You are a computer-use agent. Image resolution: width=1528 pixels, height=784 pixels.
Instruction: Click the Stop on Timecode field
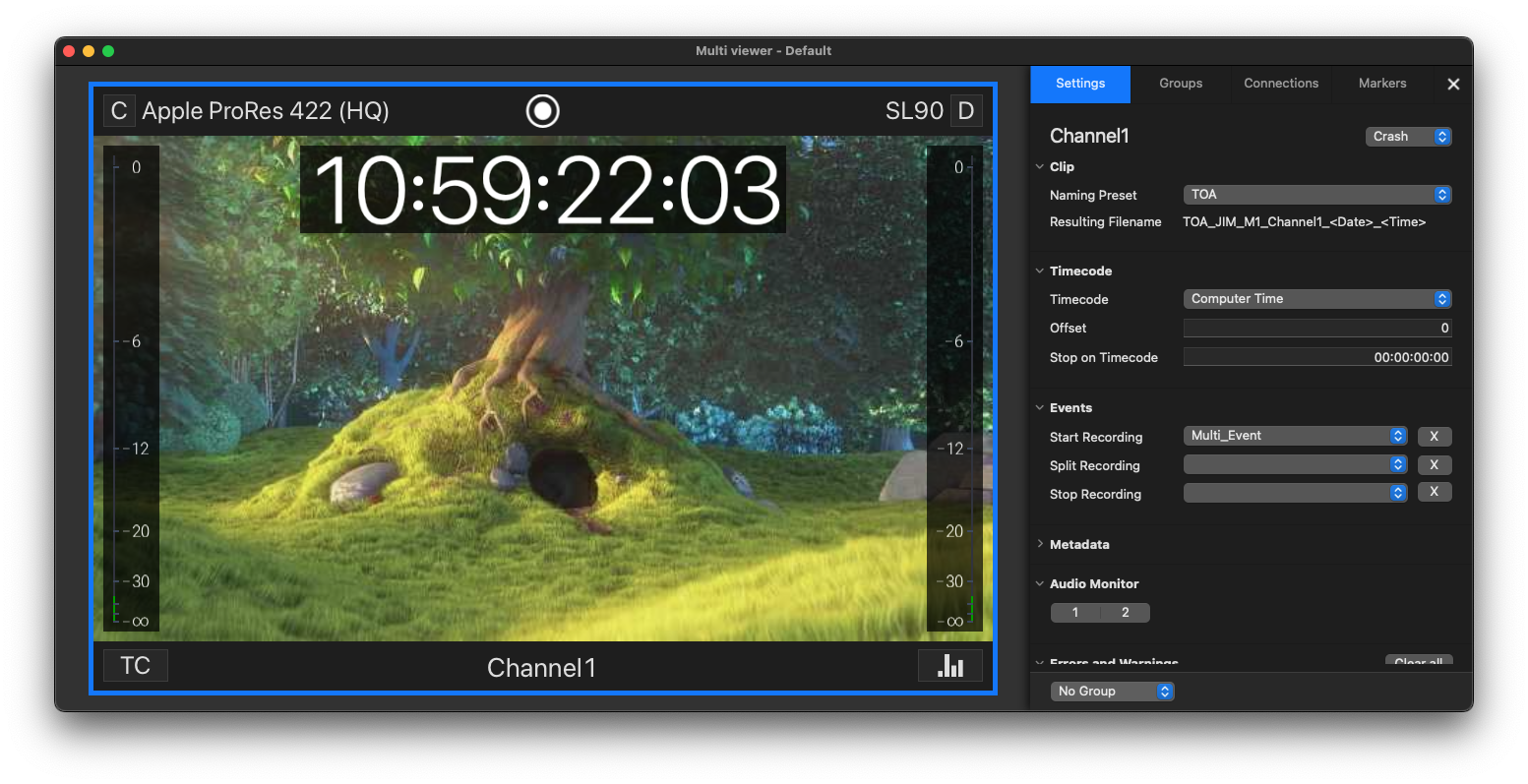point(1317,357)
